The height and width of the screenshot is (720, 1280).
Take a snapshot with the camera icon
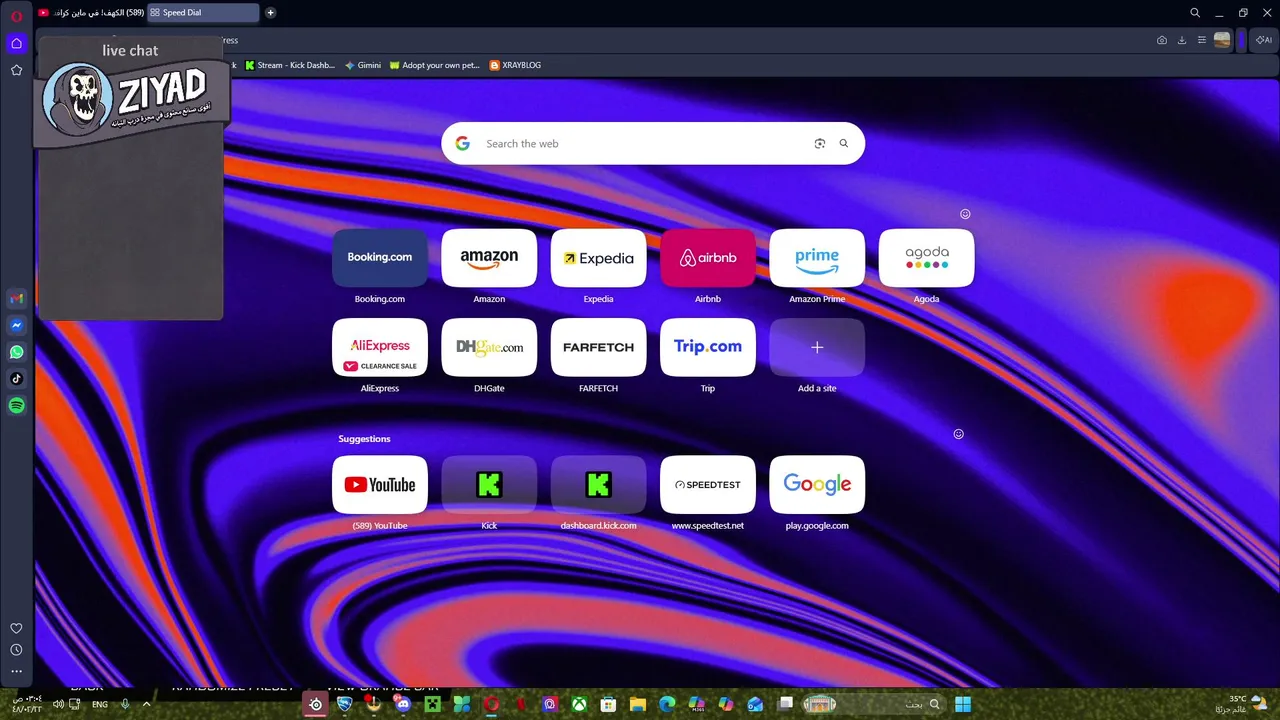[x=1161, y=40]
